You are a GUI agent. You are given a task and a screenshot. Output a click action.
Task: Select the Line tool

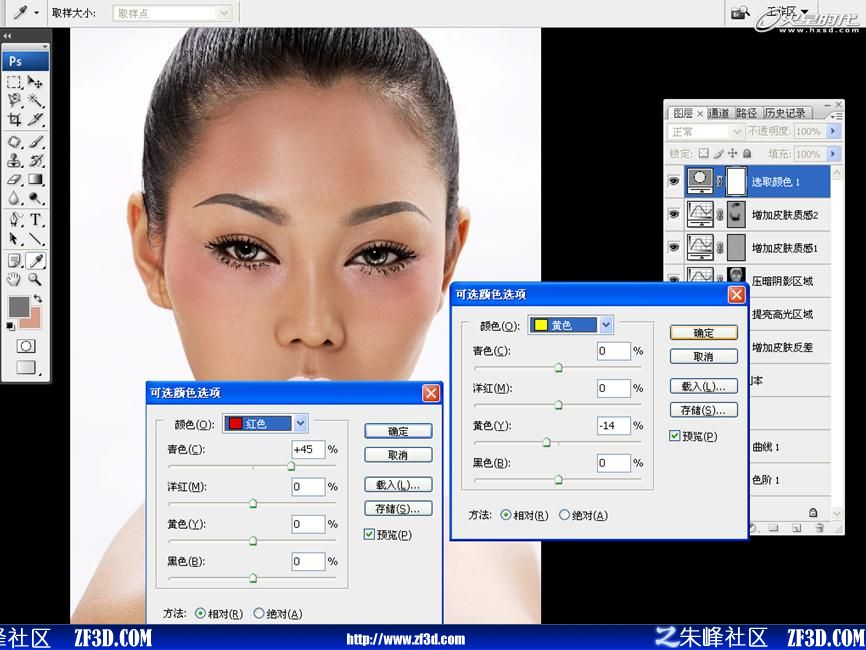click(x=36, y=239)
